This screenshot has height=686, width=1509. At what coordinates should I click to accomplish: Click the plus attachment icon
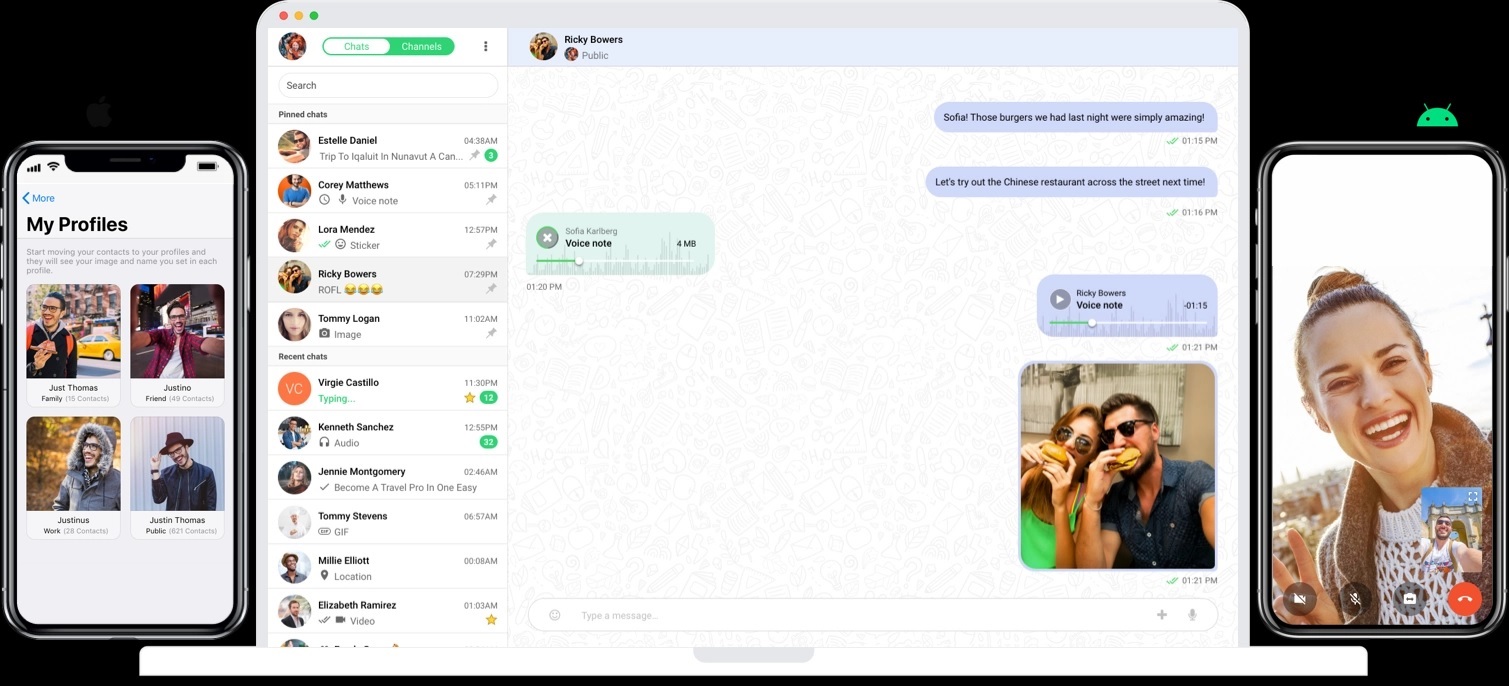(x=1161, y=615)
